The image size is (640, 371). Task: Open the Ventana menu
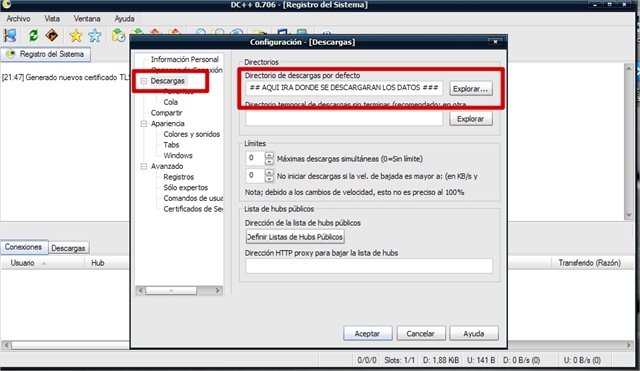(87, 19)
